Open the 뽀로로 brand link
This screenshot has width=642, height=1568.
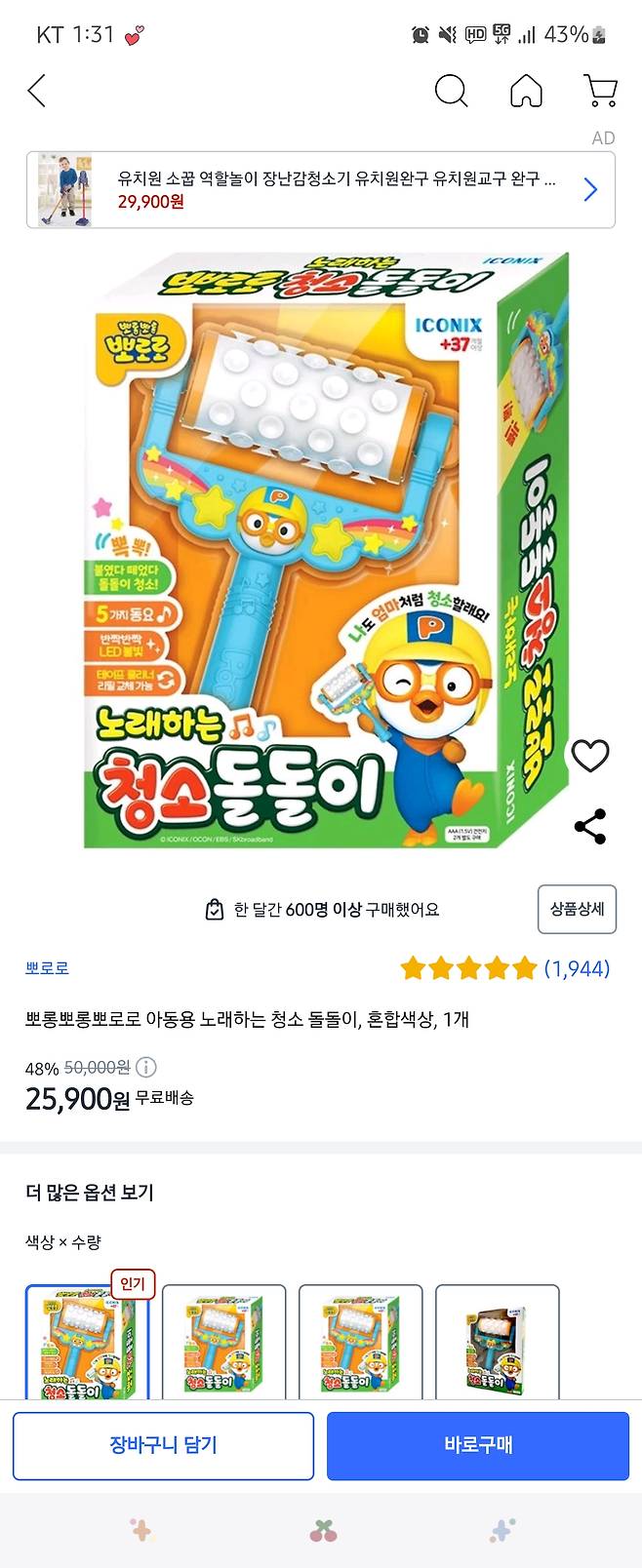click(47, 968)
